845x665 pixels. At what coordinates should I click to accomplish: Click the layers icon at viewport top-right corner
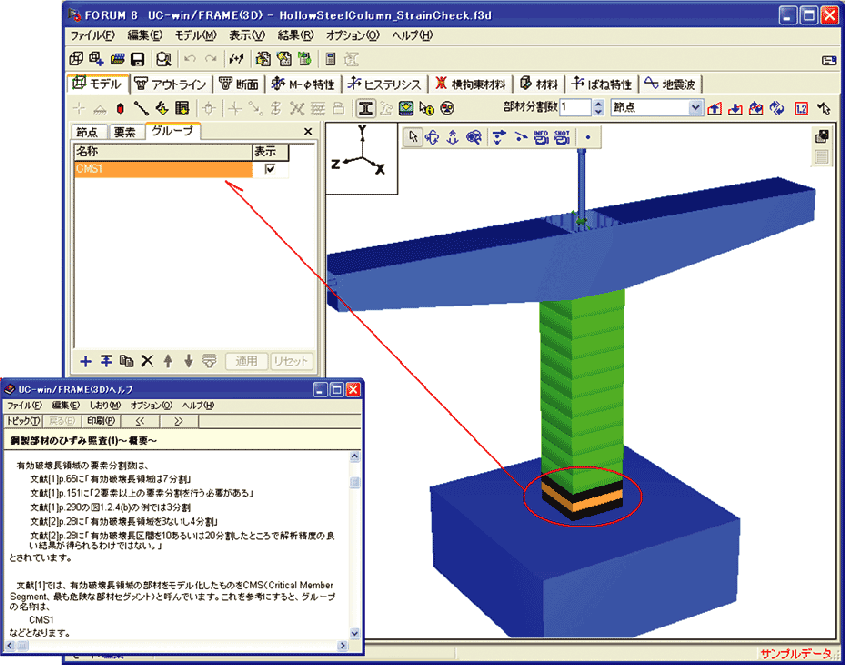point(822,136)
